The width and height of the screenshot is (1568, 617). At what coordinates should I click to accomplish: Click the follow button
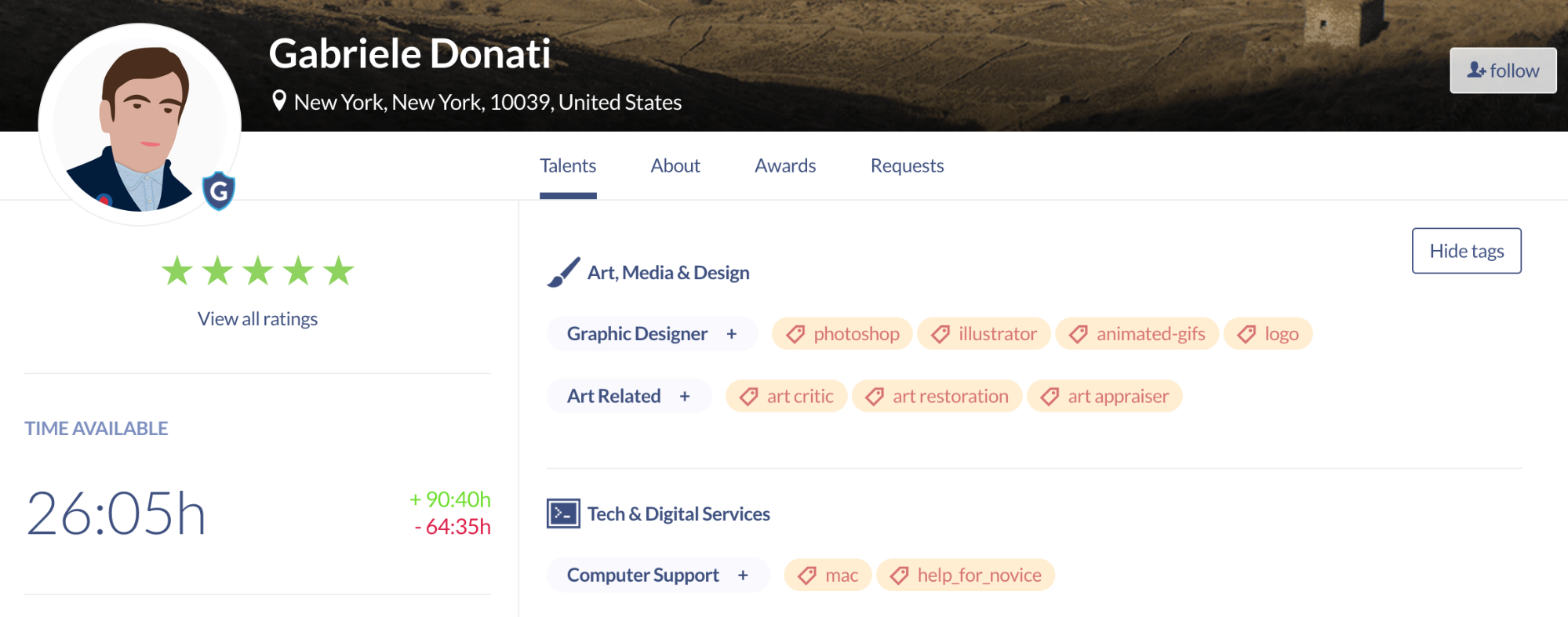[x=1503, y=71]
